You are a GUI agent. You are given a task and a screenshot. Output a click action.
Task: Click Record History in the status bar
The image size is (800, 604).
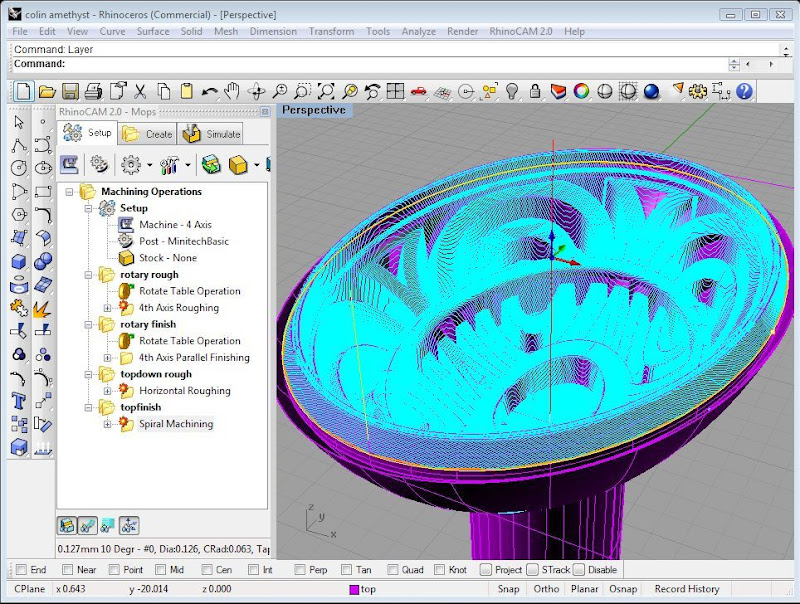click(686, 589)
